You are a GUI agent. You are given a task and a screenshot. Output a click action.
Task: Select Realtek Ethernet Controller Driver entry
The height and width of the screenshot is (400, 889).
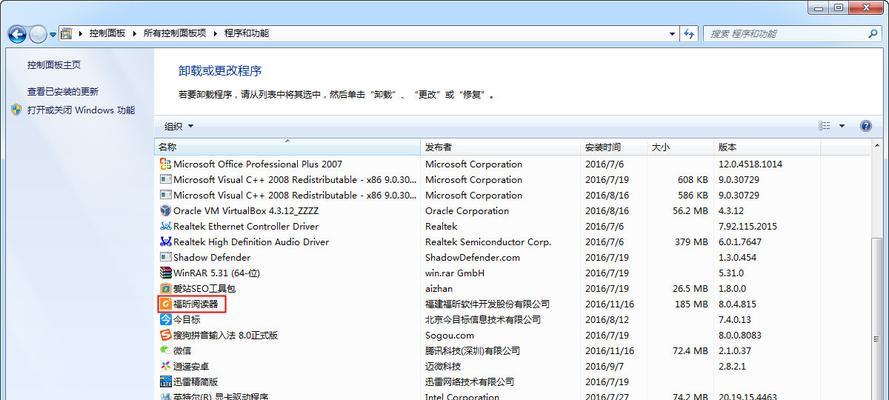pyautogui.click(x=246, y=226)
